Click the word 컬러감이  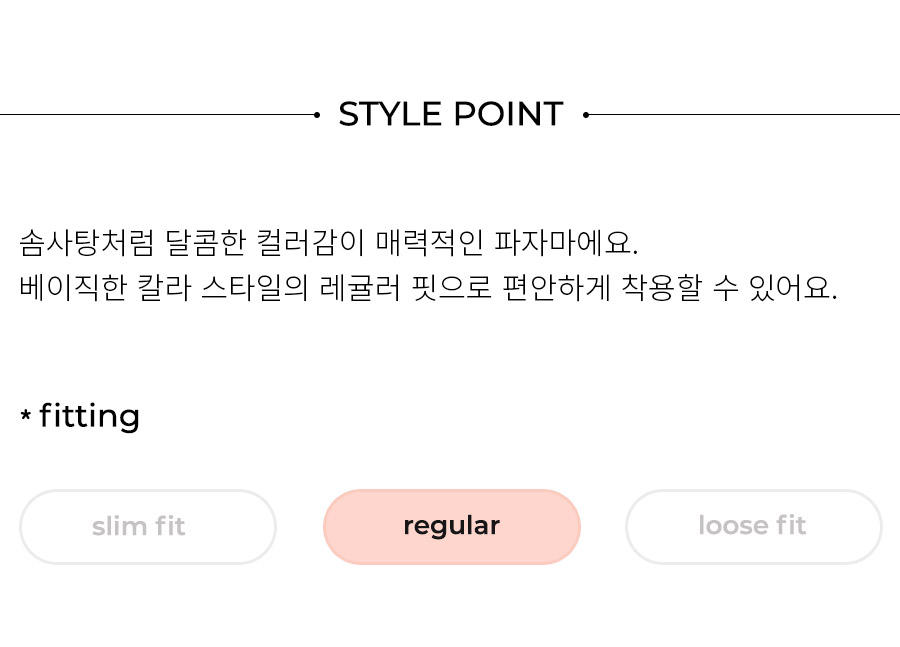point(311,242)
